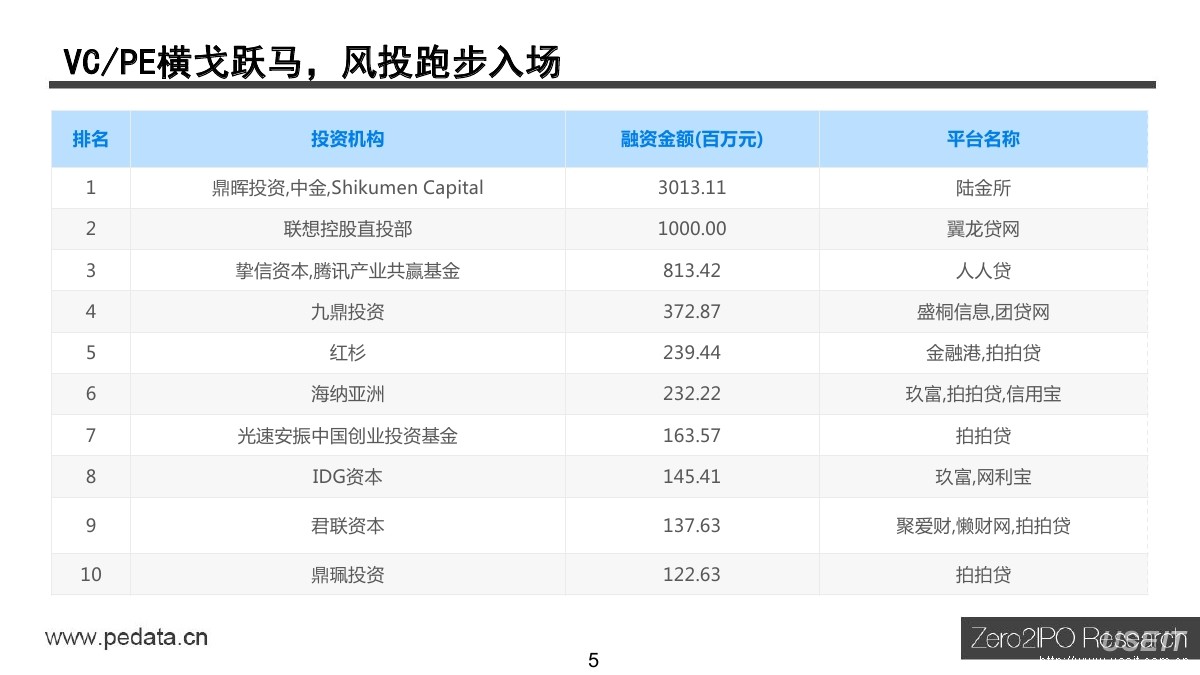The width and height of the screenshot is (1200, 675).
Task: Select the '九鼎投资' cell
Action: click(347, 312)
